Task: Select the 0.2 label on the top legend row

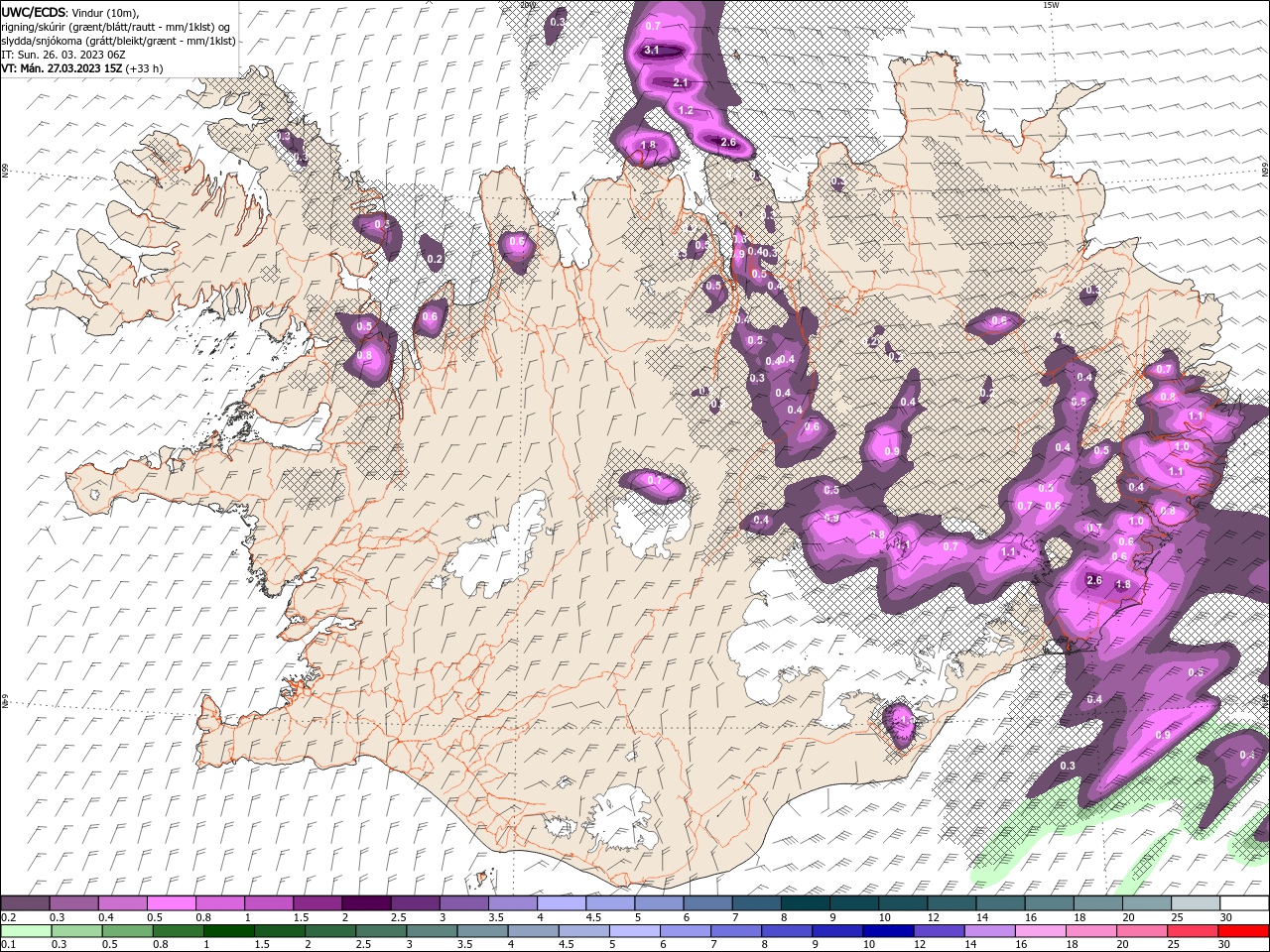Action: (8, 917)
